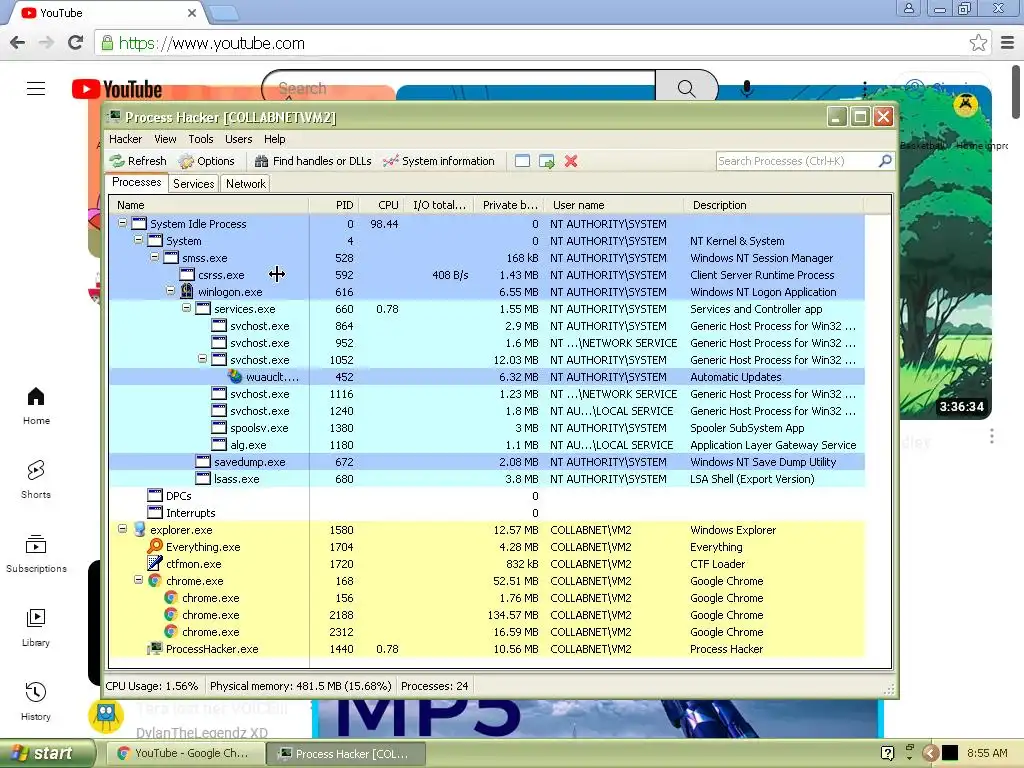The width and height of the screenshot is (1024, 768).
Task: Select the Processes tab
Action: coord(136,182)
